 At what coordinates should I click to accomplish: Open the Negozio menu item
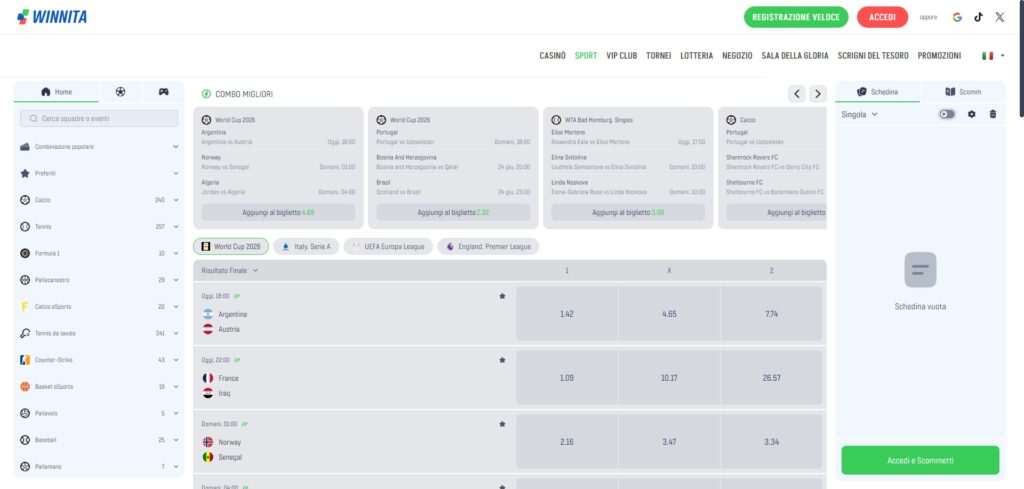pos(737,56)
